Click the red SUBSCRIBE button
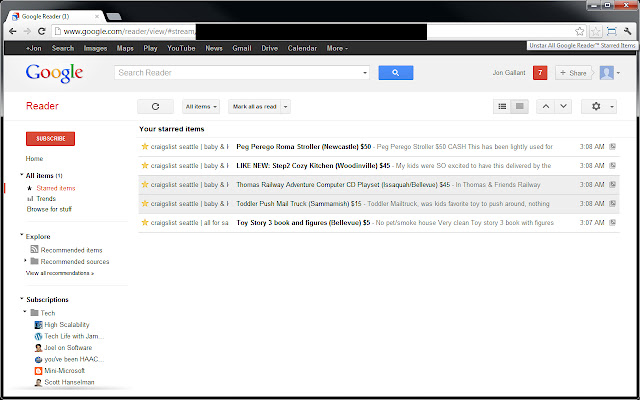 pos(51,139)
